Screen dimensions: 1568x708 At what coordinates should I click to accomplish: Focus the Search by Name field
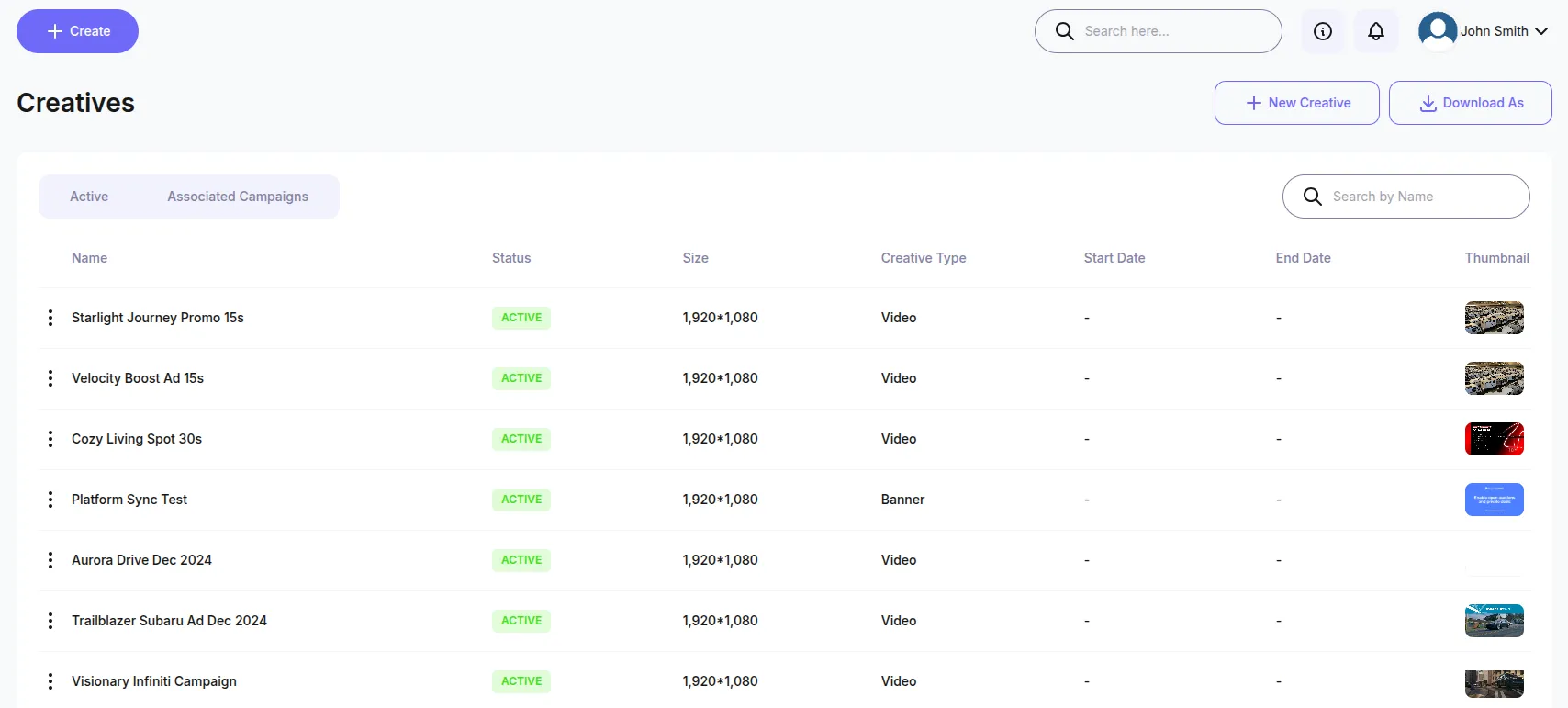pyautogui.click(x=1406, y=197)
